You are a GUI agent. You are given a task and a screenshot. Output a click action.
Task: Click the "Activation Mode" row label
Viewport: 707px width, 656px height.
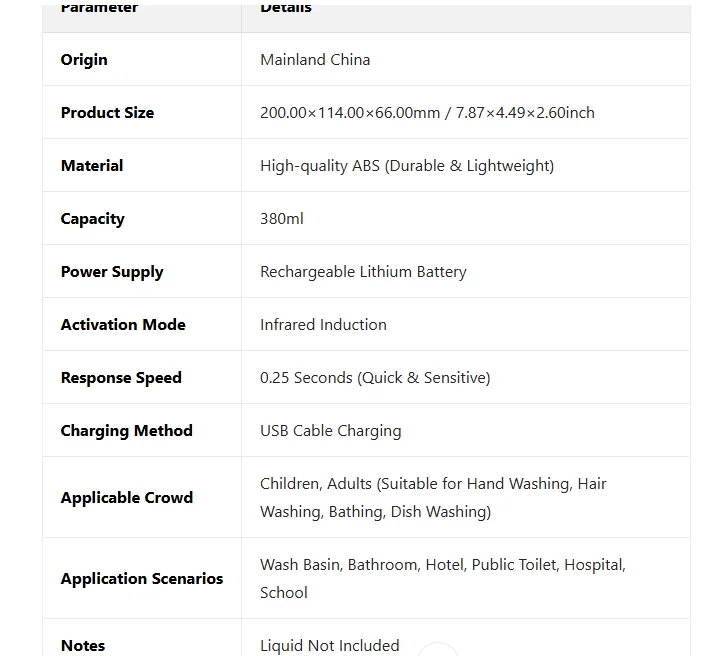tap(123, 325)
